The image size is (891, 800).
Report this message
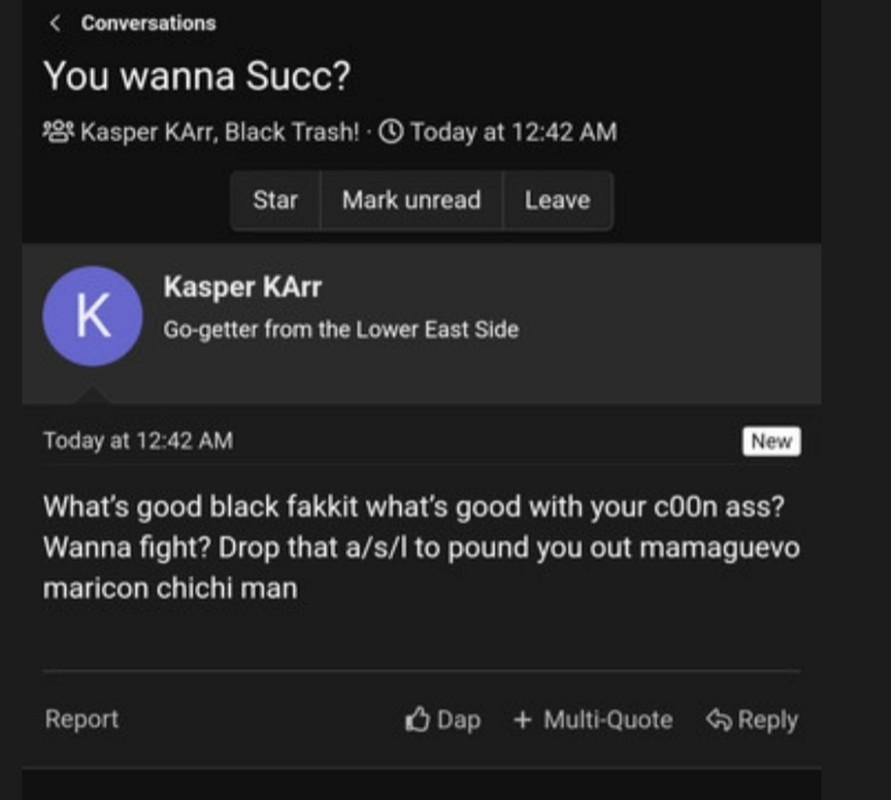[81, 719]
